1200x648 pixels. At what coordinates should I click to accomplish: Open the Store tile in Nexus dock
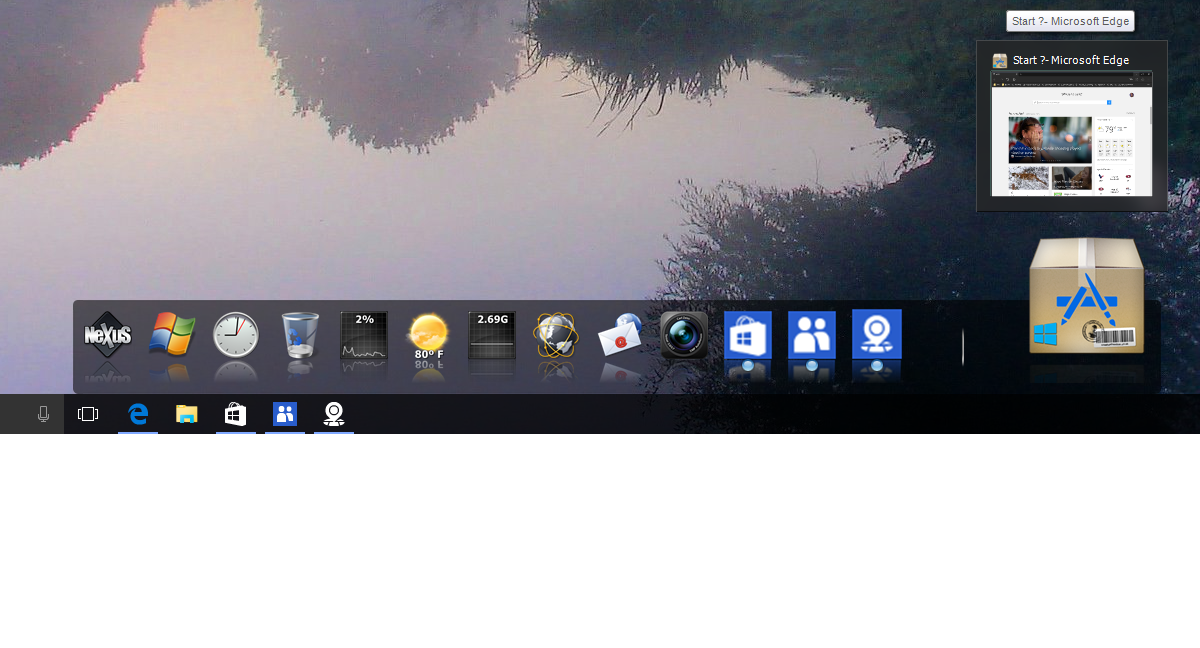[x=748, y=335]
